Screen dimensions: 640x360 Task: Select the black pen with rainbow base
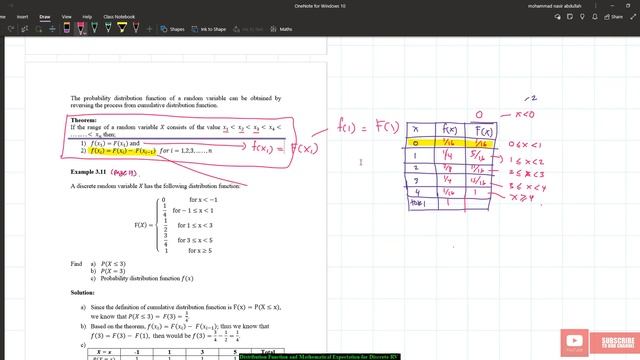(x=67, y=28)
